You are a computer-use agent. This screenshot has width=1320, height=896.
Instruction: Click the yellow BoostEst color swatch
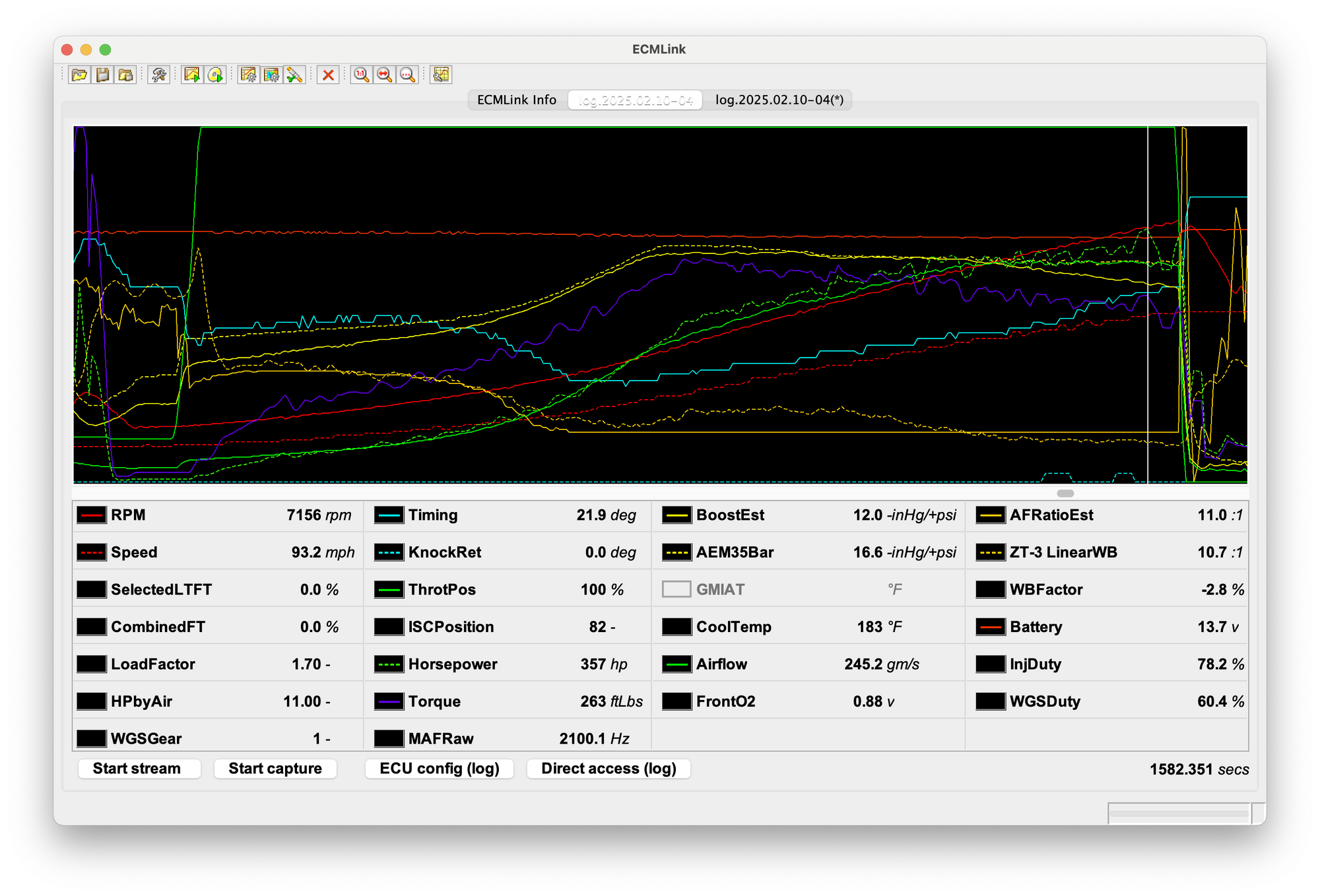coord(676,515)
